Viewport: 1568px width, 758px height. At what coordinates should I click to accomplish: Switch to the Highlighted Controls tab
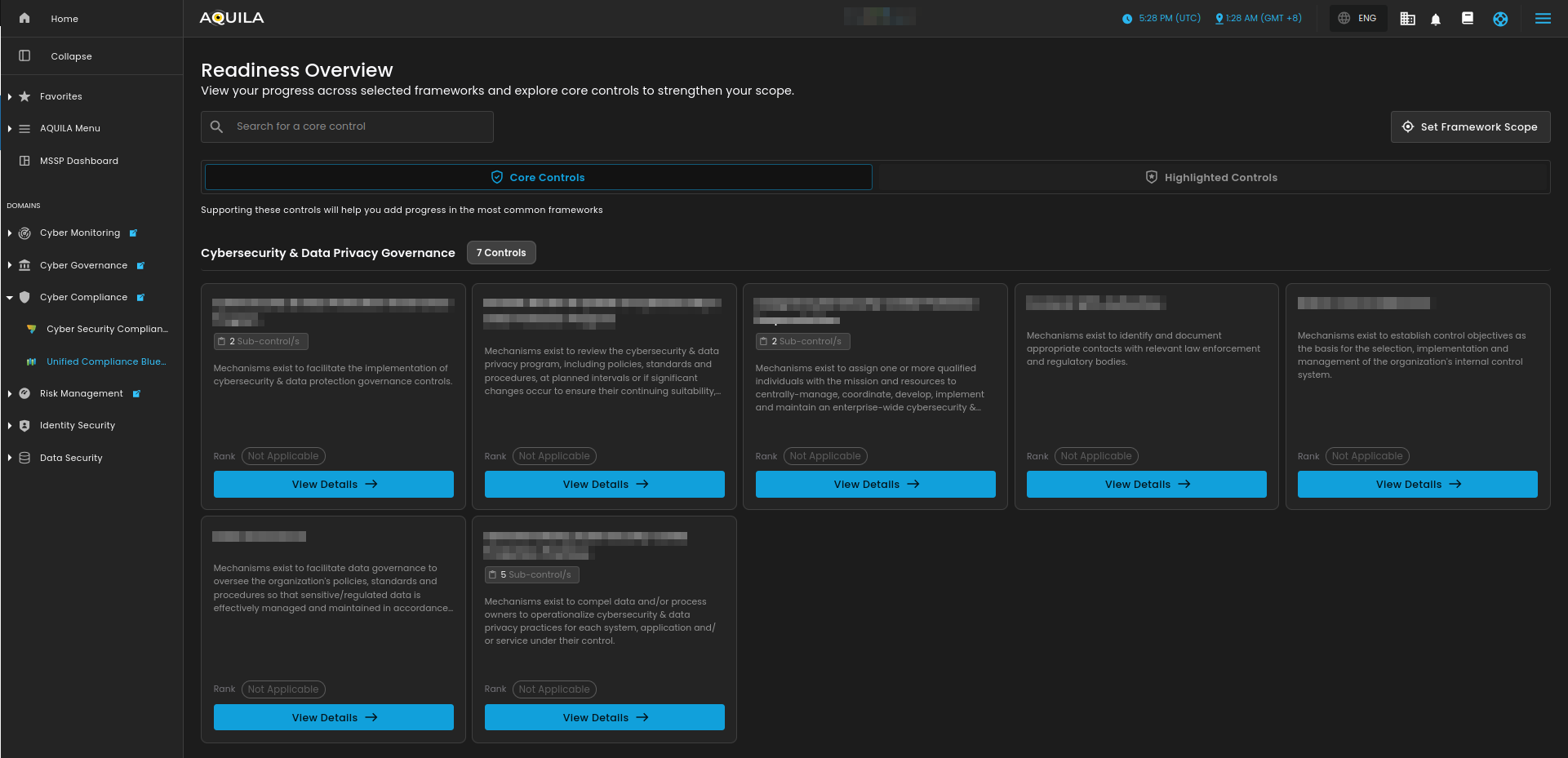coord(1211,177)
